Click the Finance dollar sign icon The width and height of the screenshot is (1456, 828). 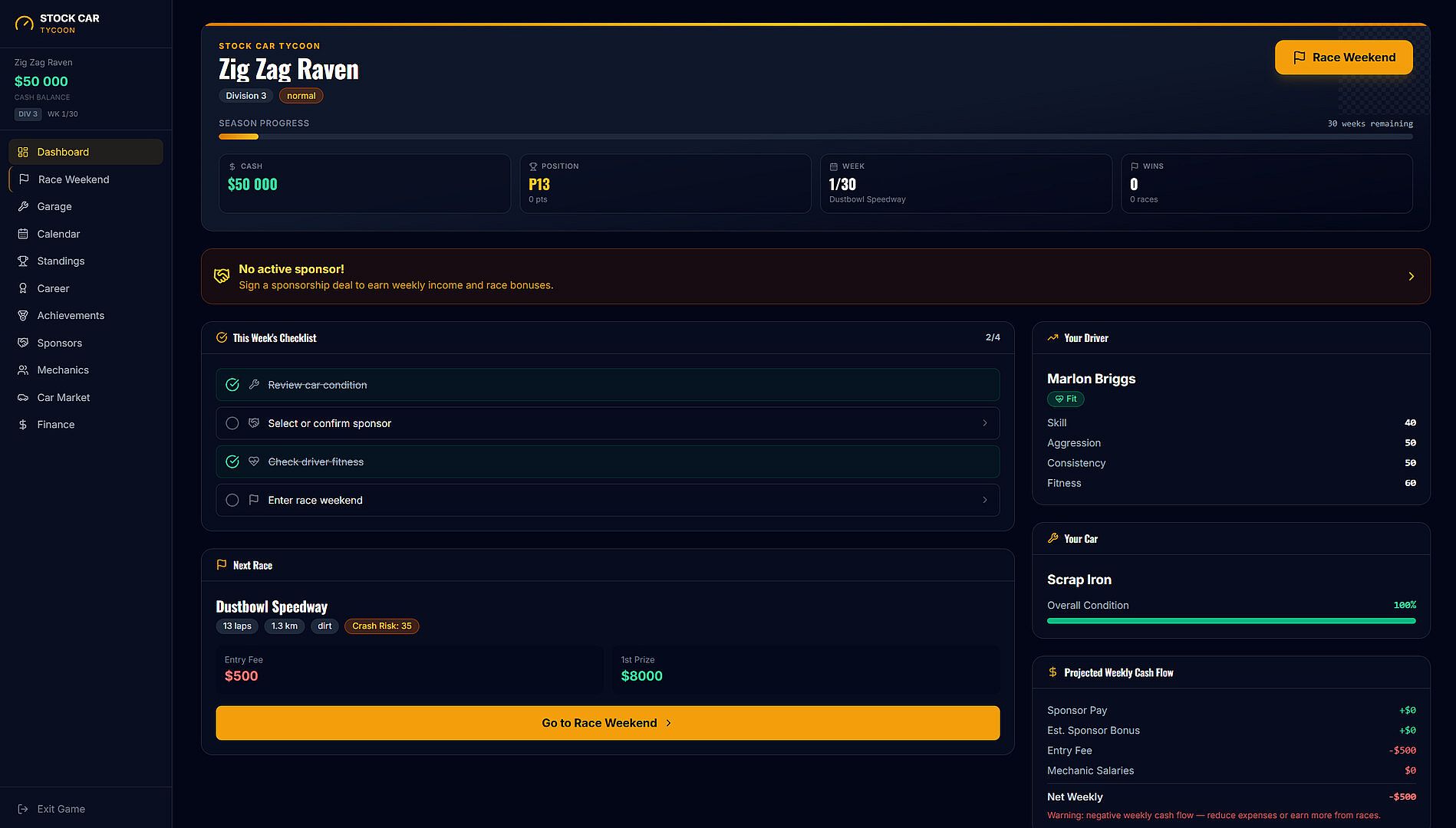[23, 424]
